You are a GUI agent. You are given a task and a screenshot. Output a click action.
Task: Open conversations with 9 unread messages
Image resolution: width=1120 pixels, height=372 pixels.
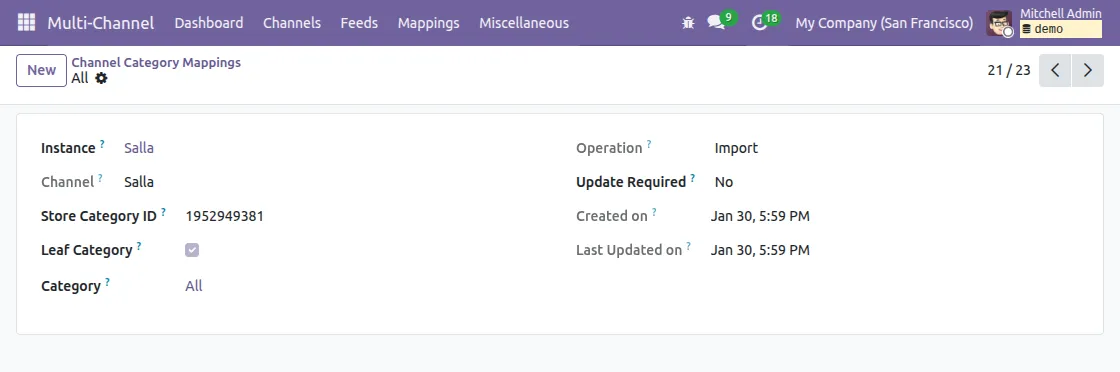pyautogui.click(x=721, y=21)
